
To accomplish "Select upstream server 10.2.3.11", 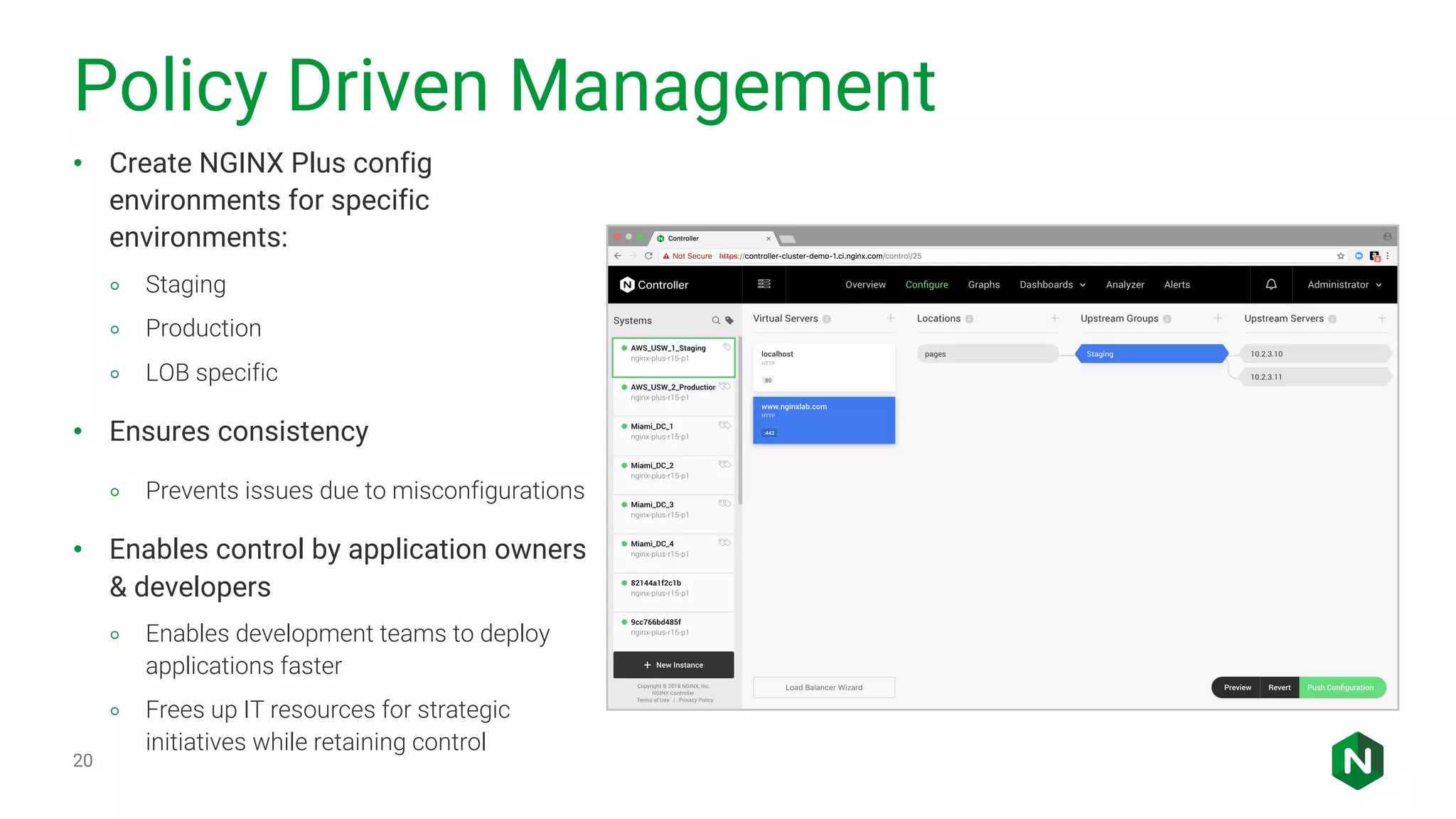I will coord(1315,377).
